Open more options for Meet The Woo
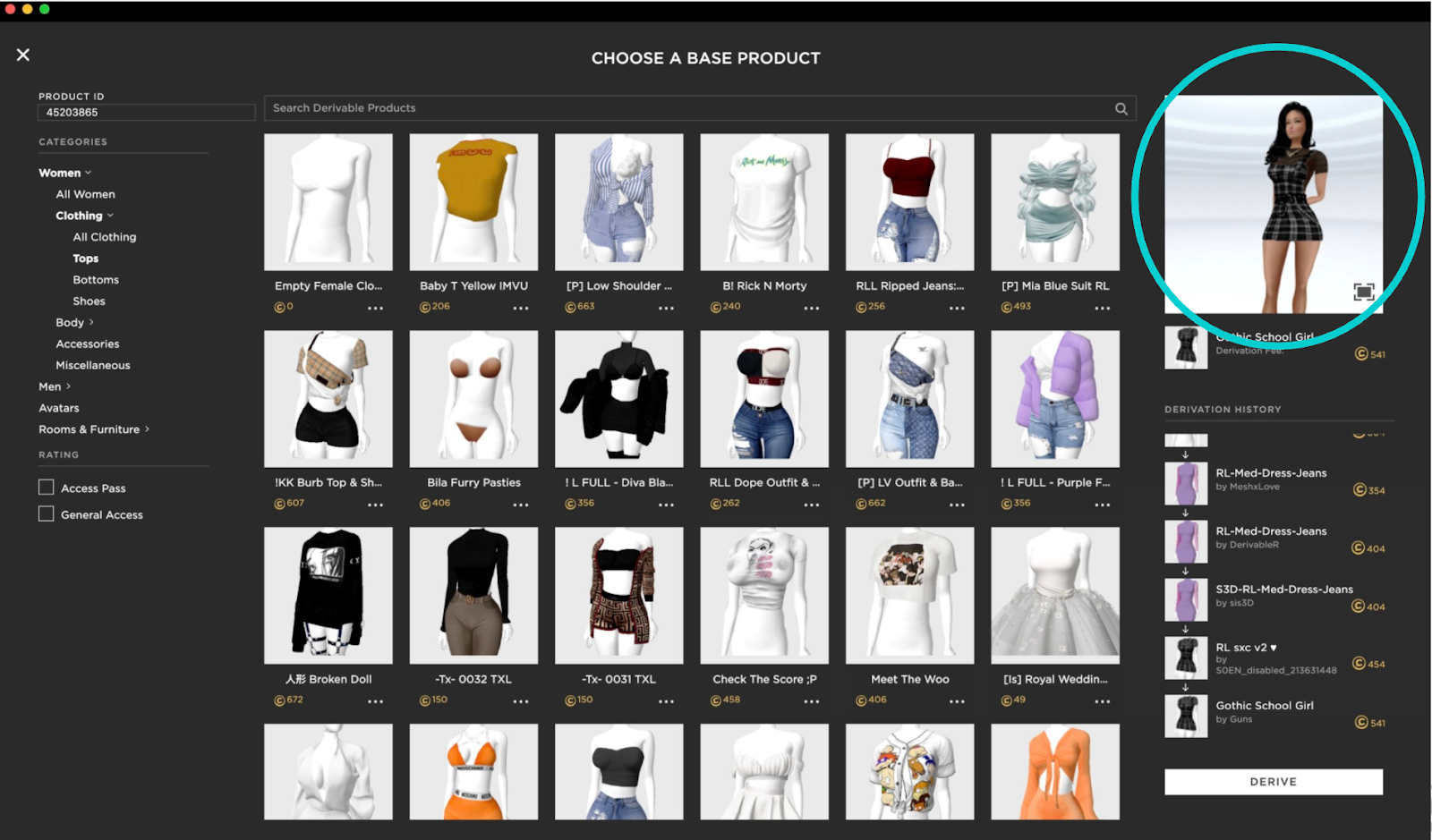Viewport: 1432px width, 840px height. point(958,700)
